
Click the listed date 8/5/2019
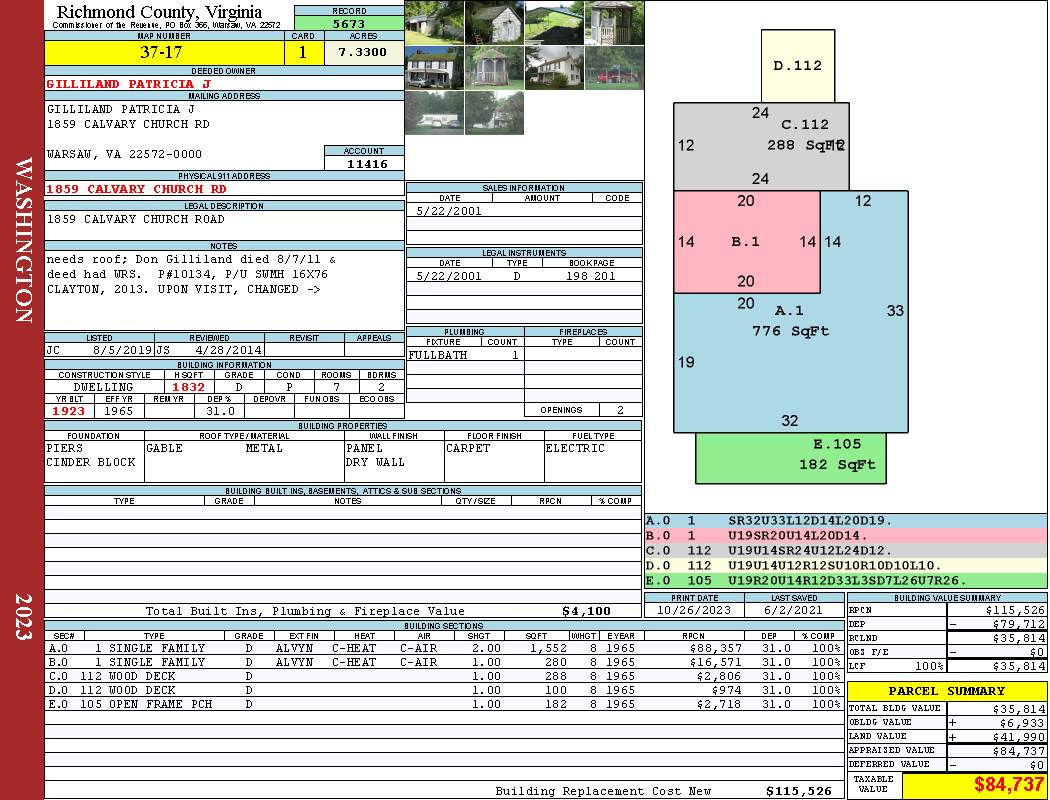[123, 349]
